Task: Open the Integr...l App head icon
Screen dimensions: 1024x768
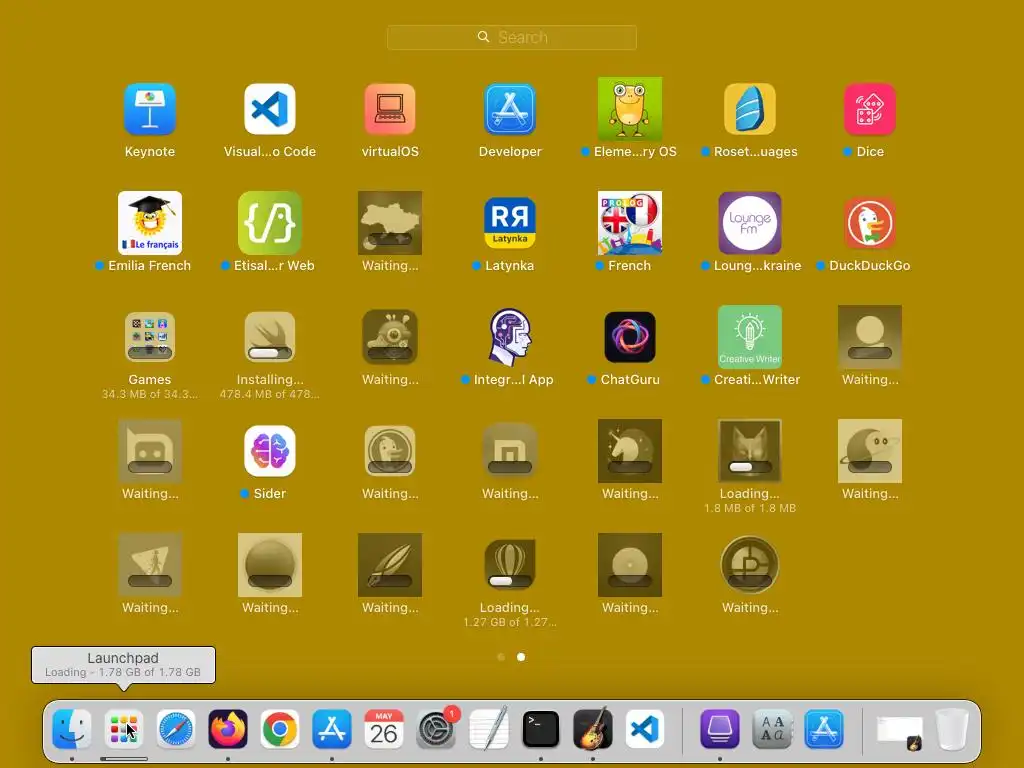Action: click(x=510, y=336)
